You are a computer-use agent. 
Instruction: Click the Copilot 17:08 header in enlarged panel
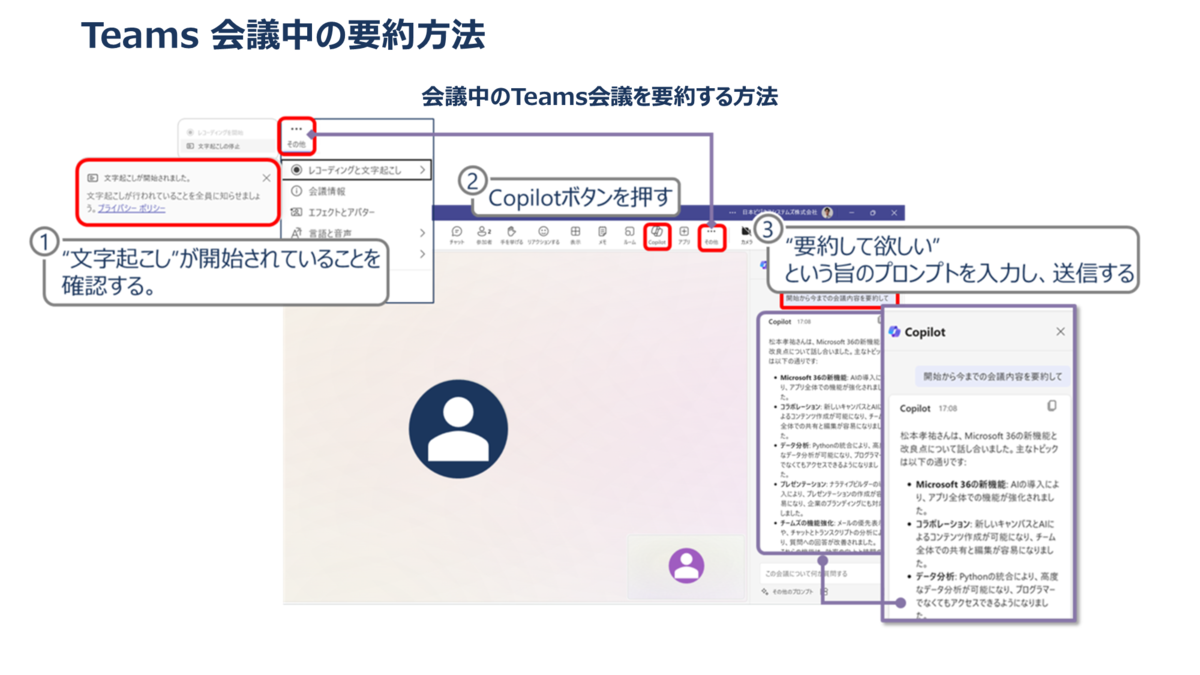pyautogui.click(x=928, y=408)
